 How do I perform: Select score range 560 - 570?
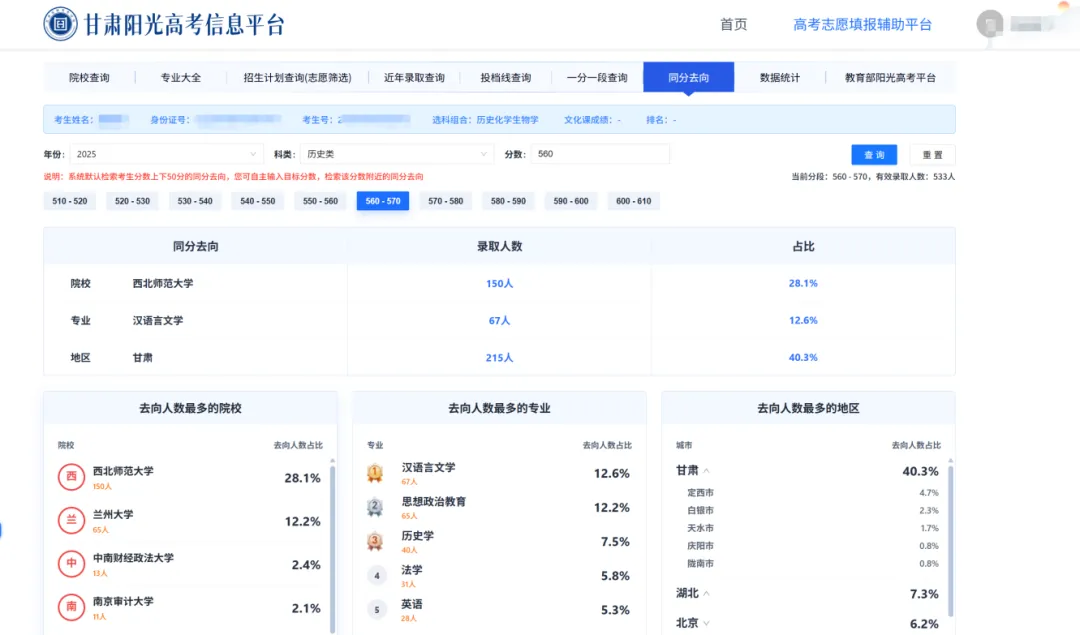[x=383, y=201]
